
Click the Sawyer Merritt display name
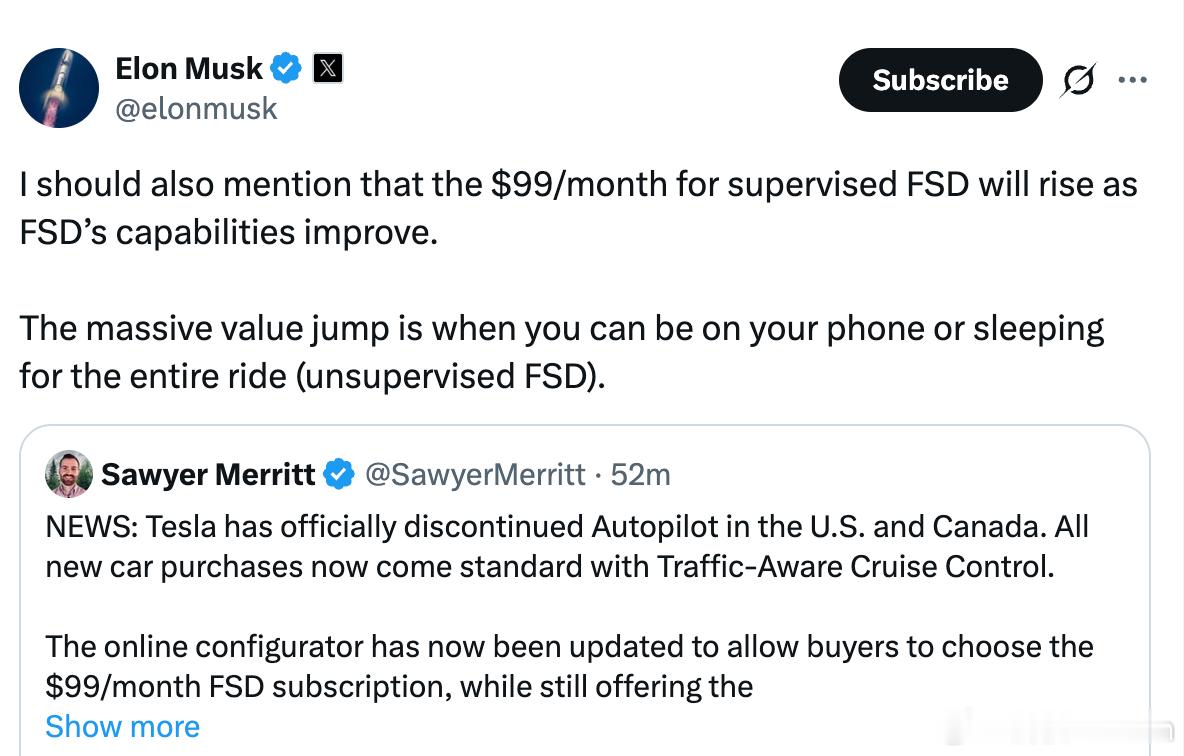coord(208,474)
